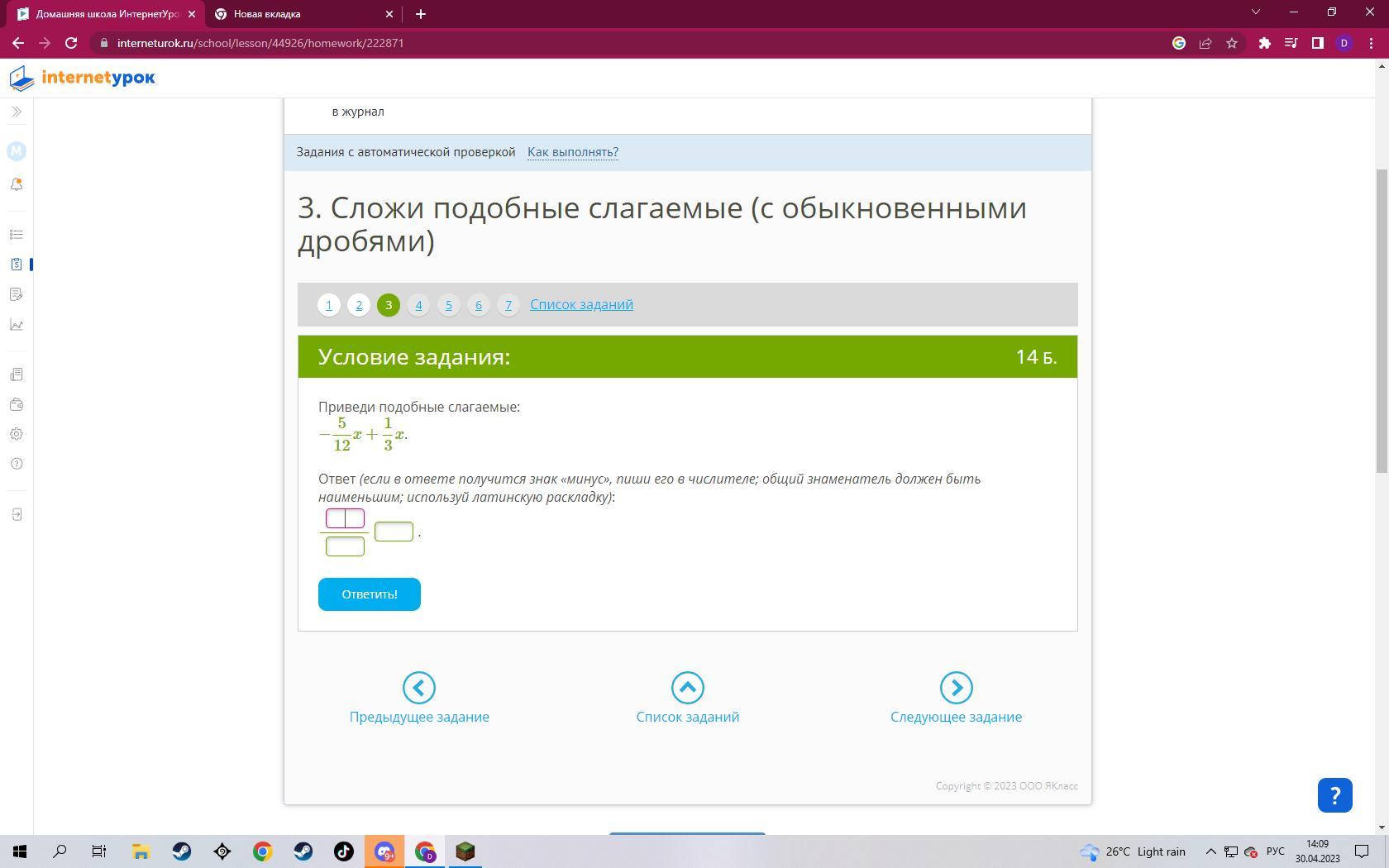
Task: Show hidden system tray icons
Action: (1210, 851)
